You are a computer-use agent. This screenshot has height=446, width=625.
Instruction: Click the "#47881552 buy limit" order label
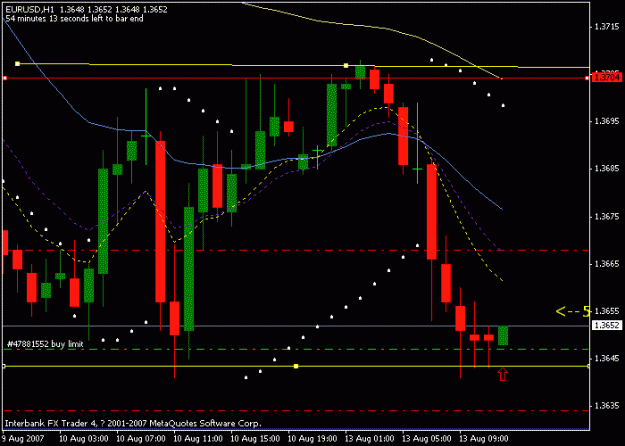click(x=45, y=344)
